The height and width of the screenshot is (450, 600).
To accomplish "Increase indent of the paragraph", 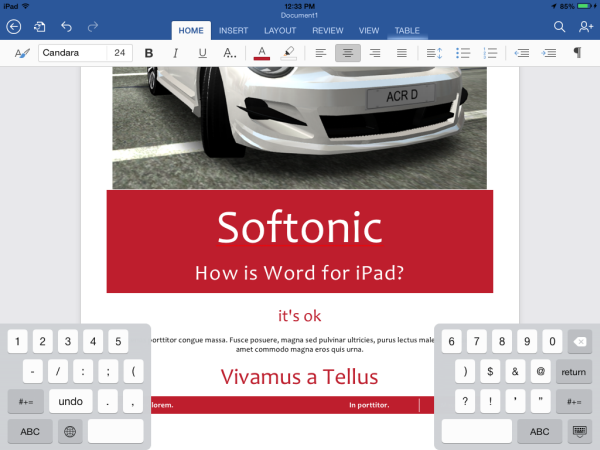I will [x=549, y=53].
